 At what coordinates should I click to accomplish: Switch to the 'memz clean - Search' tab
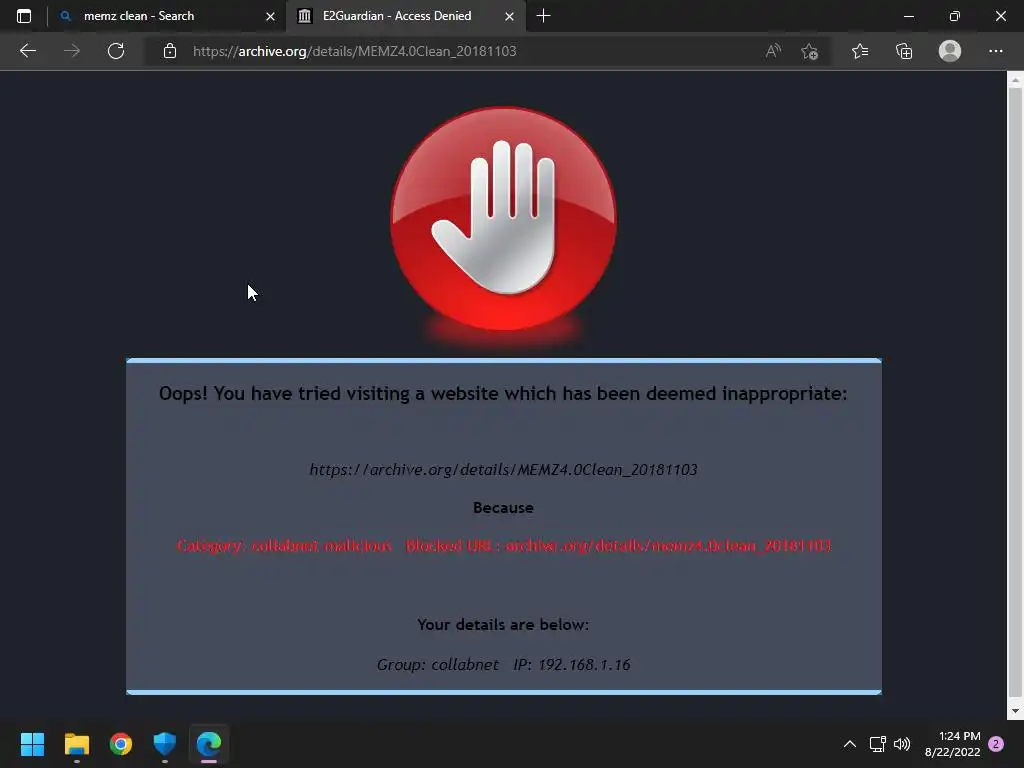(166, 16)
